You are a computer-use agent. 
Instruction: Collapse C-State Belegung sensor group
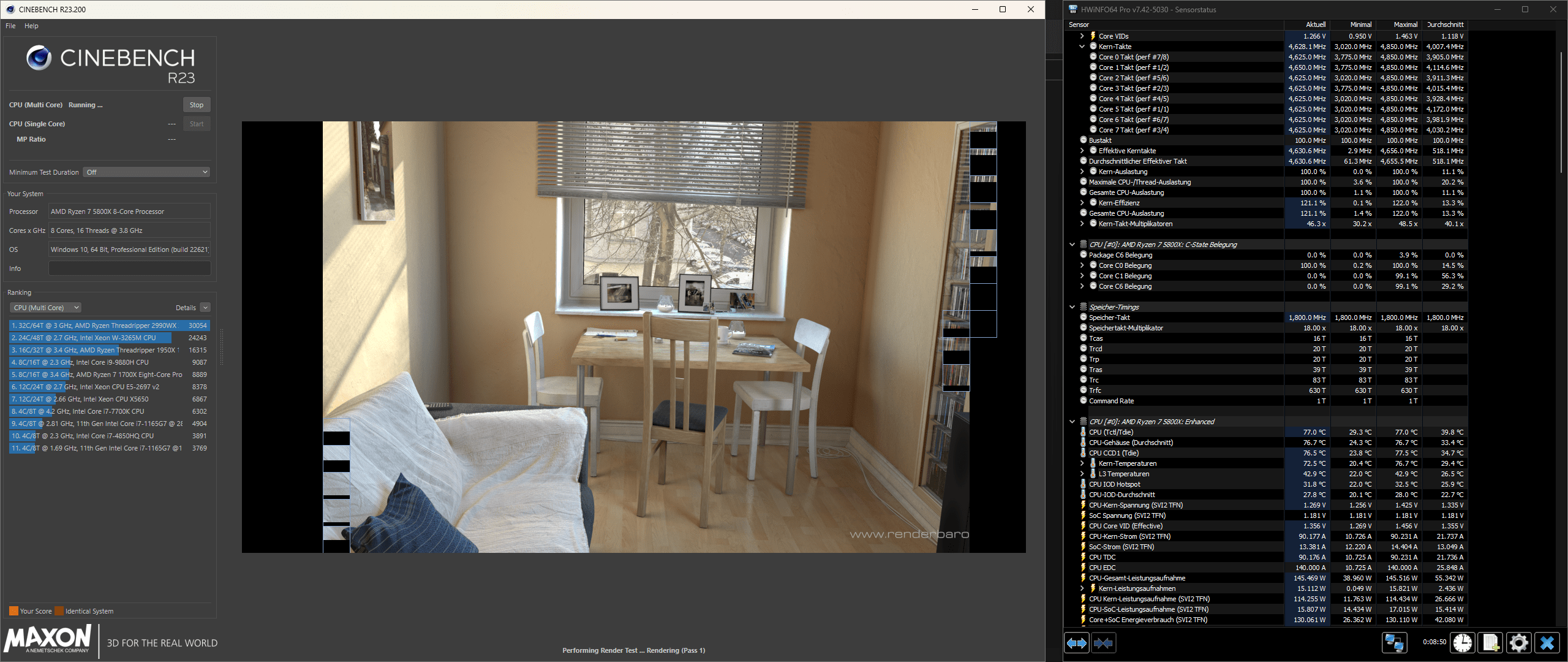1072,245
